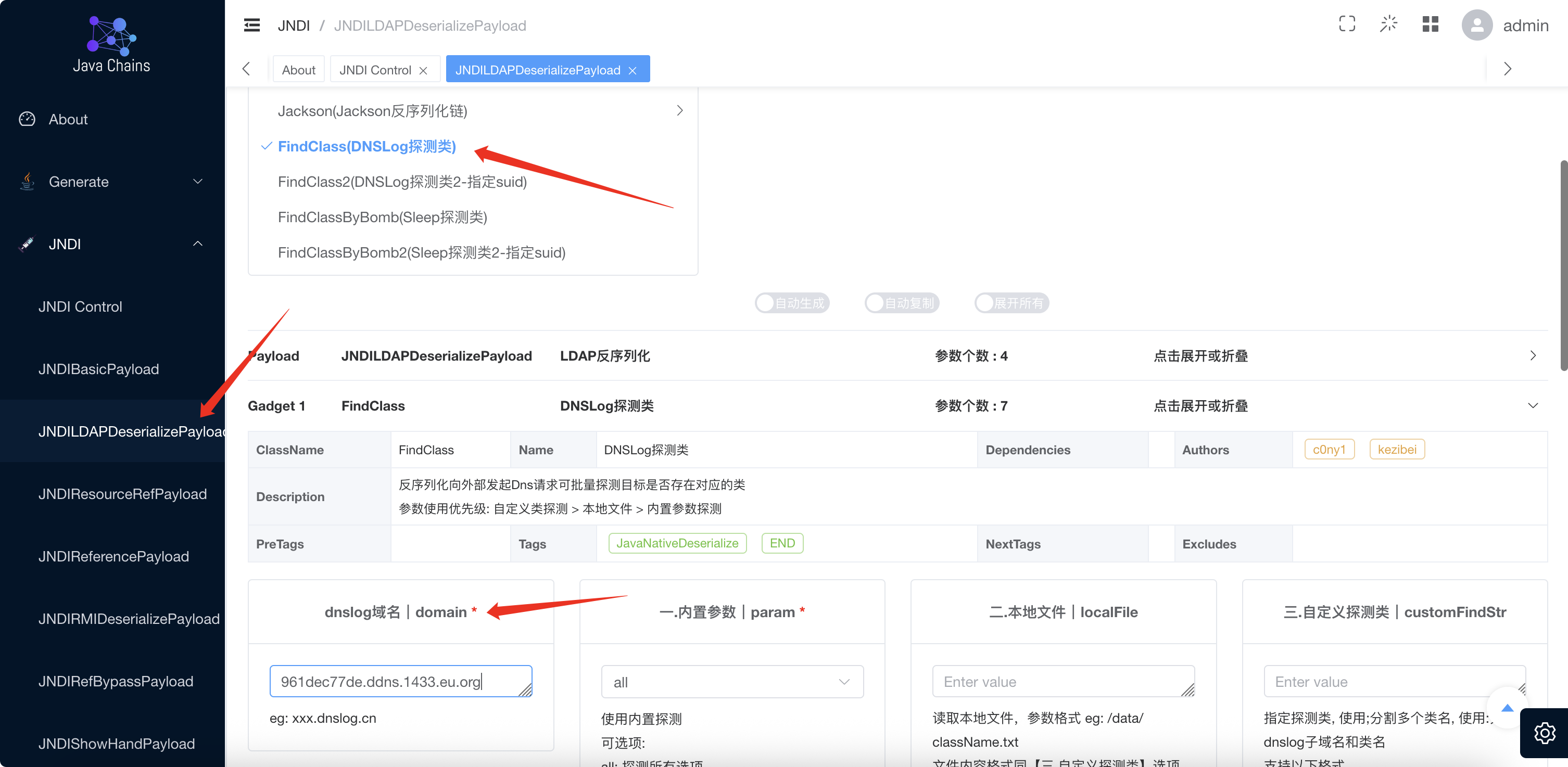1568x767 pixels.
Task: Open the param dropdown showing all
Action: [731, 682]
